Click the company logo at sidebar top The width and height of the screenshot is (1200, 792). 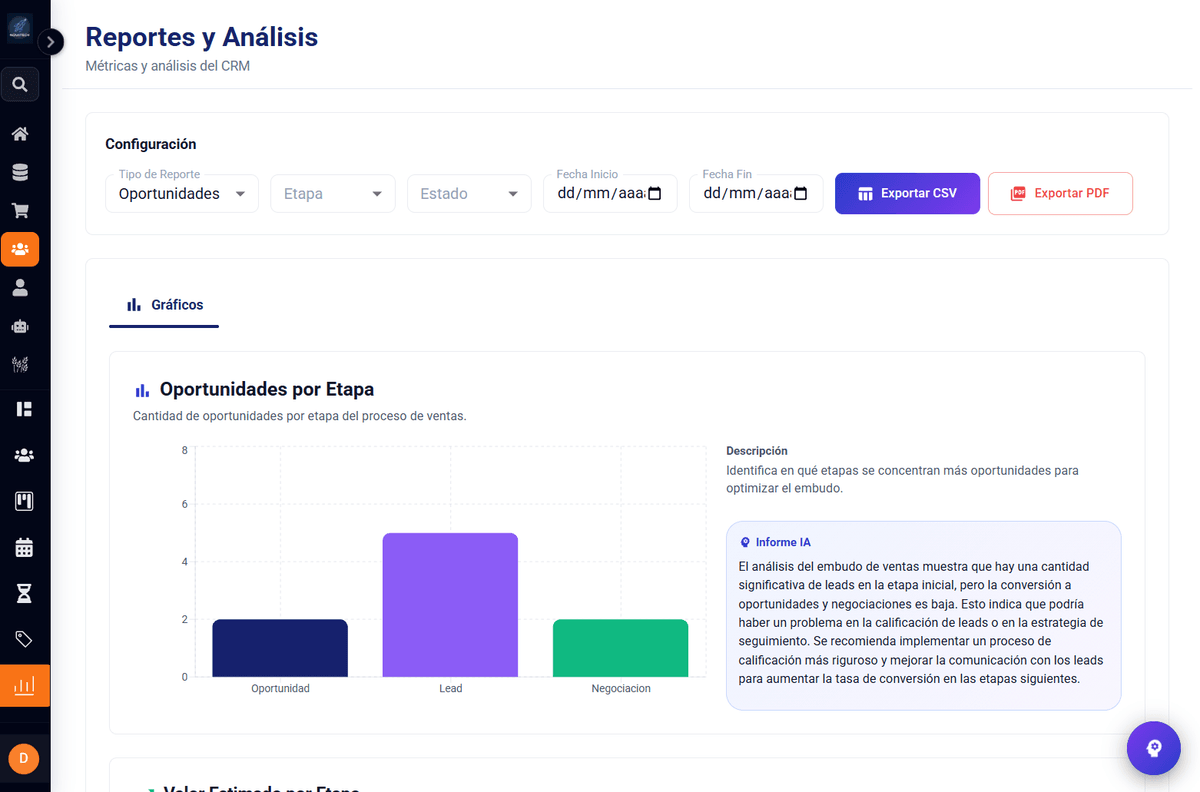coord(20,28)
